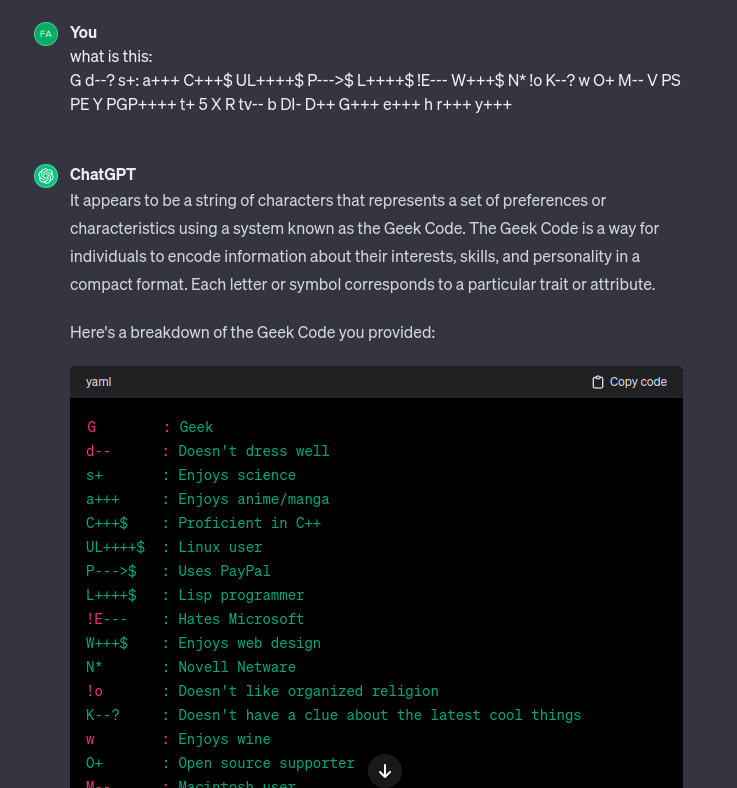Click the Copy code text label
This screenshot has width=737, height=788.
pyautogui.click(x=638, y=382)
